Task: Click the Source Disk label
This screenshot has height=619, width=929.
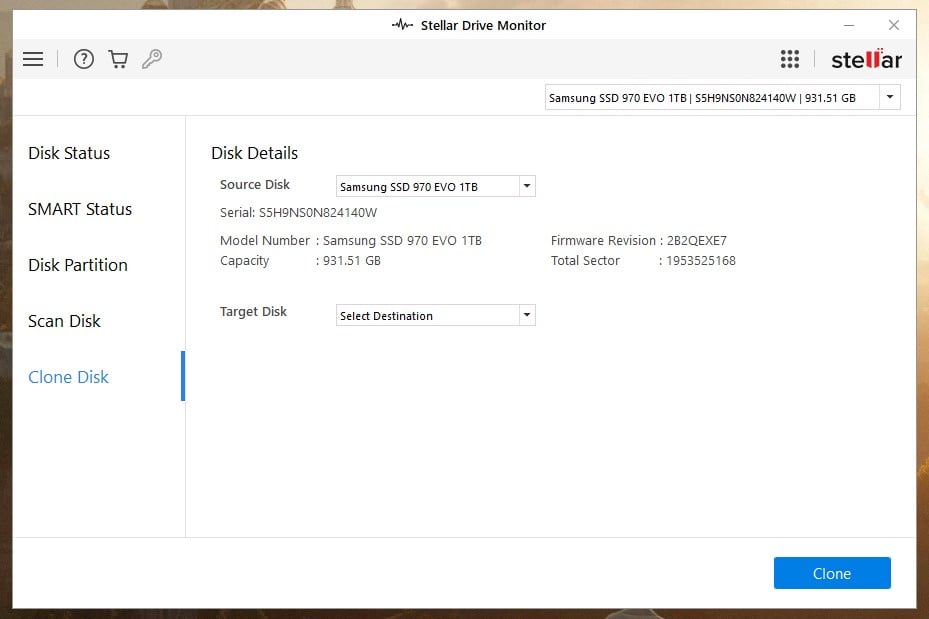Action: click(x=255, y=185)
